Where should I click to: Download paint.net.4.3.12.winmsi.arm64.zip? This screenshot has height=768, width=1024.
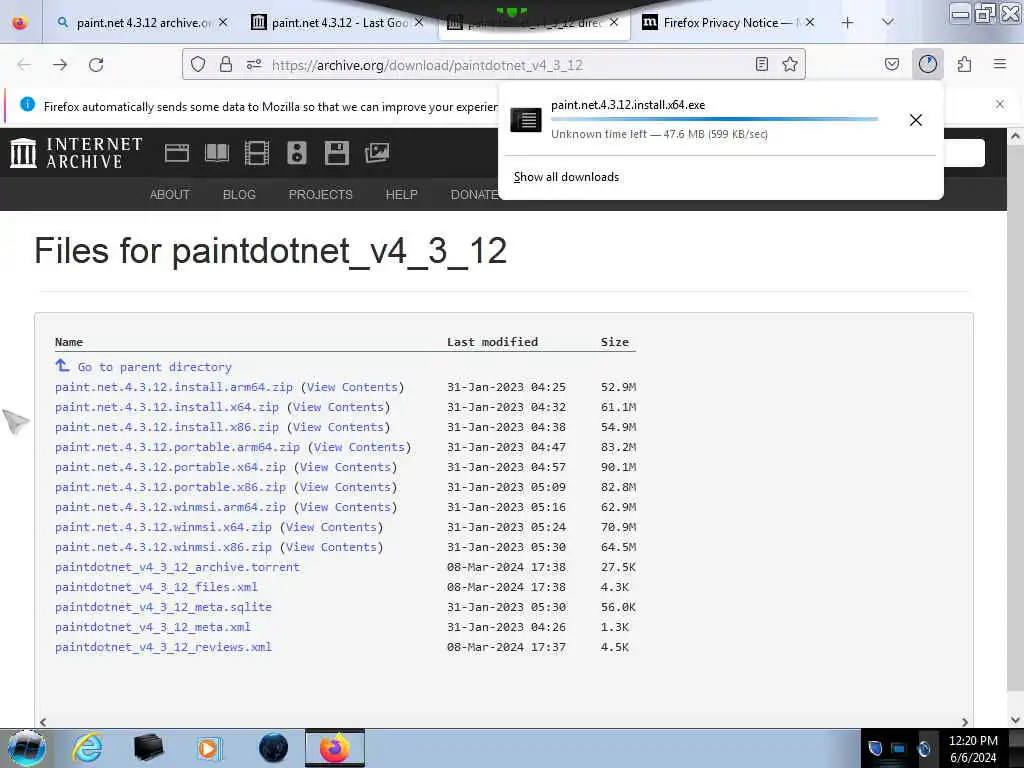pos(170,507)
